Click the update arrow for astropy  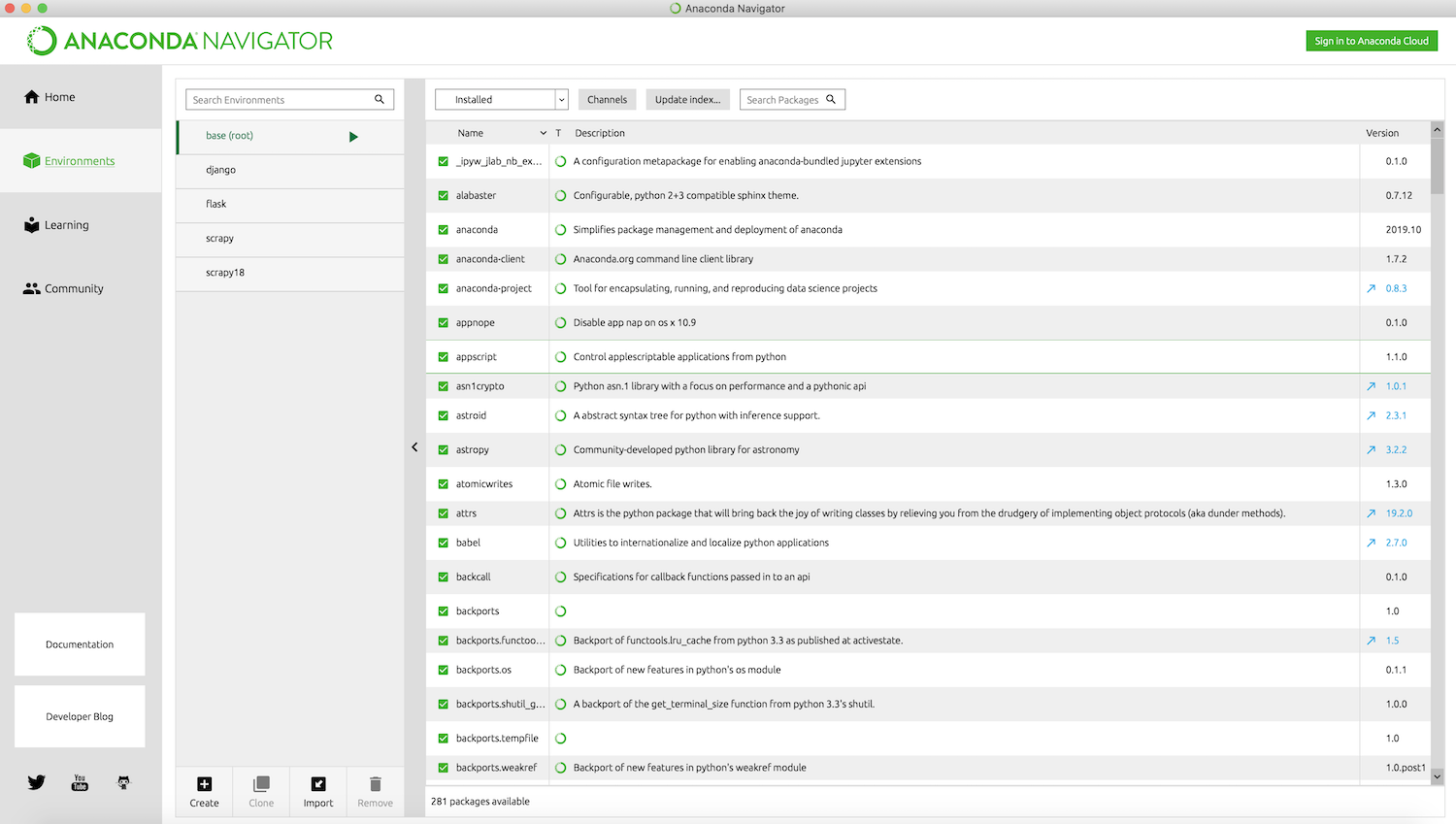click(x=1371, y=449)
